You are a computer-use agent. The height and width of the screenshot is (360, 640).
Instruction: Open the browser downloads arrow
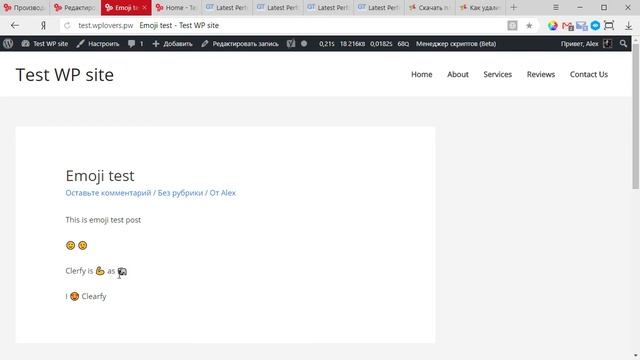[629, 26]
